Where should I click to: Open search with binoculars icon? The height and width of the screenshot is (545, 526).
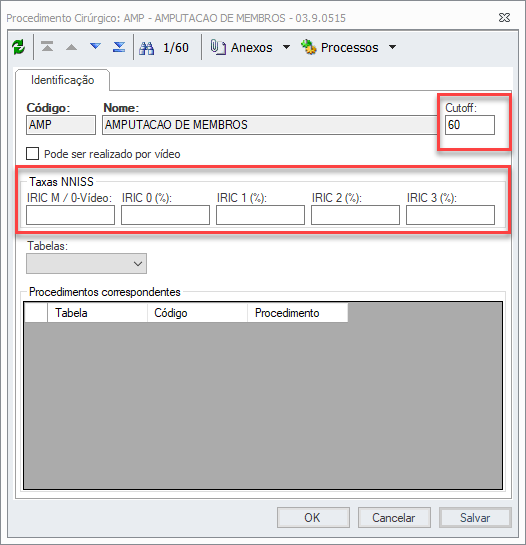click(147, 48)
